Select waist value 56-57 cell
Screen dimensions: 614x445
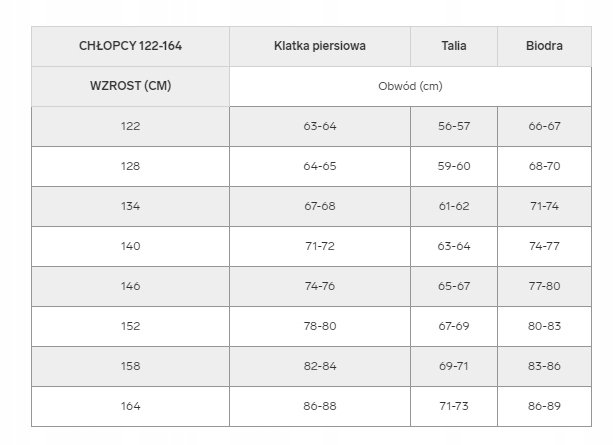click(454, 126)
